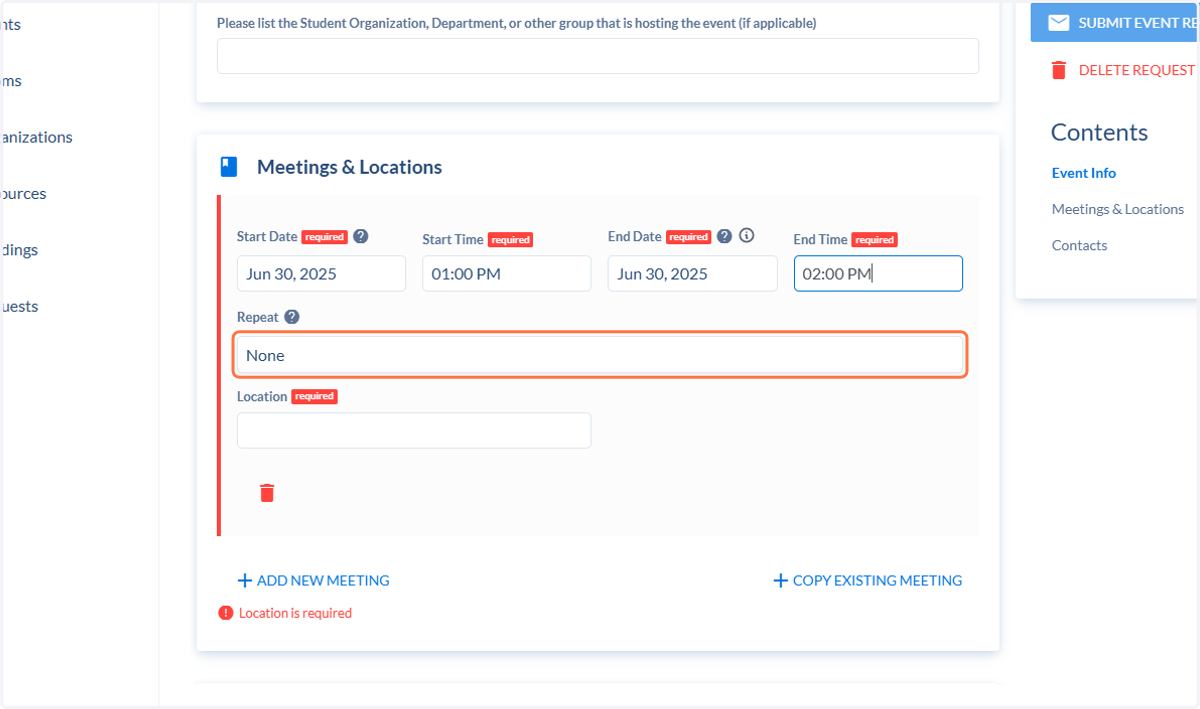The height and width of the screenshot is (709, 1200).
Task: Open the sidebar item ending in 'anizations'
Action: pos(36,137)
